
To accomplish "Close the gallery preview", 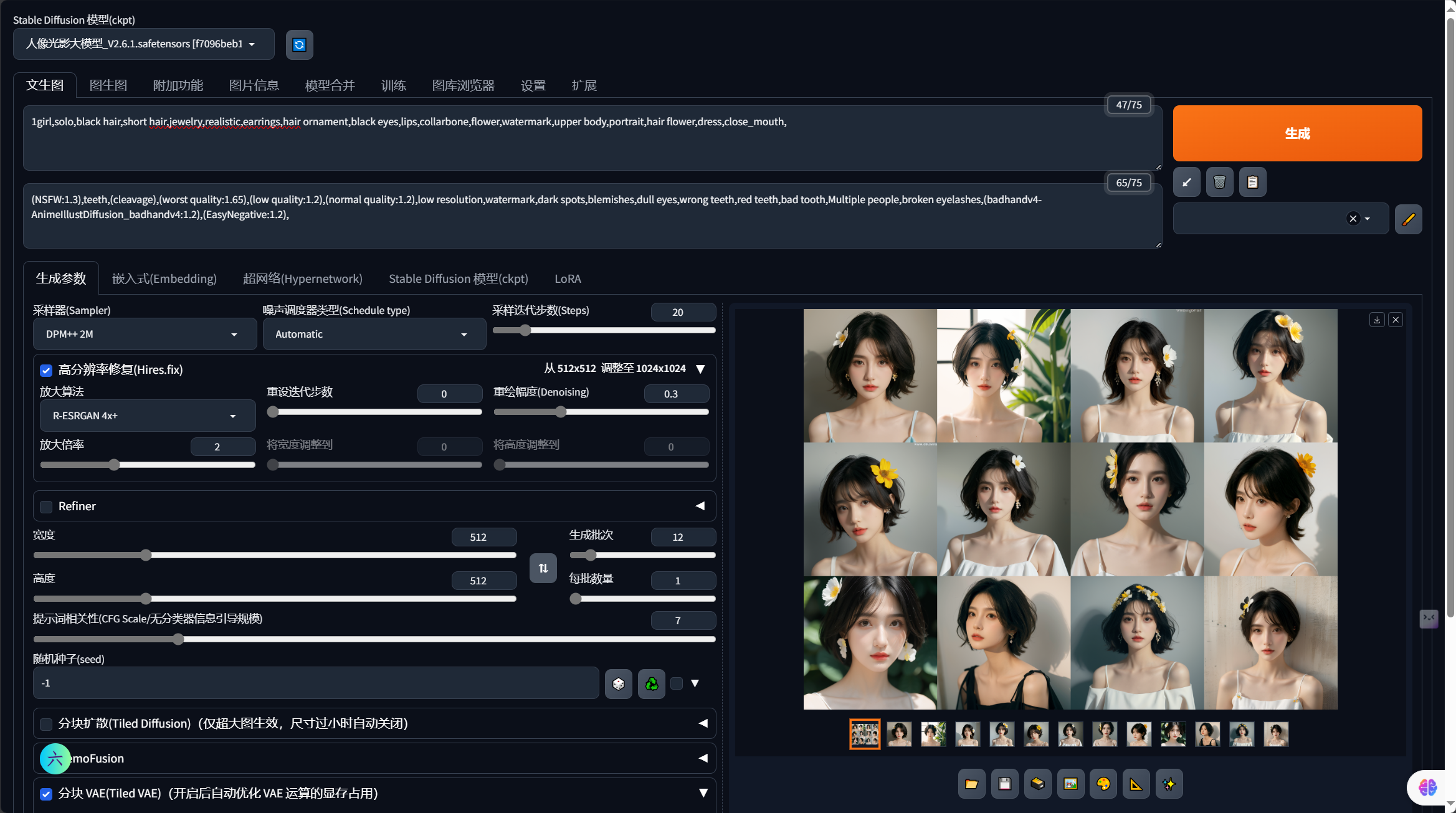I will tap(1396, 320).
